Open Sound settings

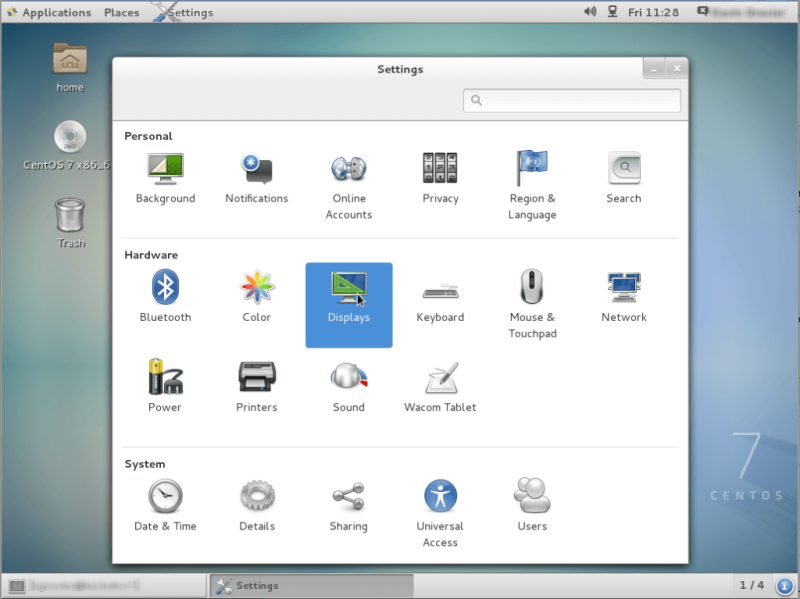pyautogui.click(x=348, y=386)
